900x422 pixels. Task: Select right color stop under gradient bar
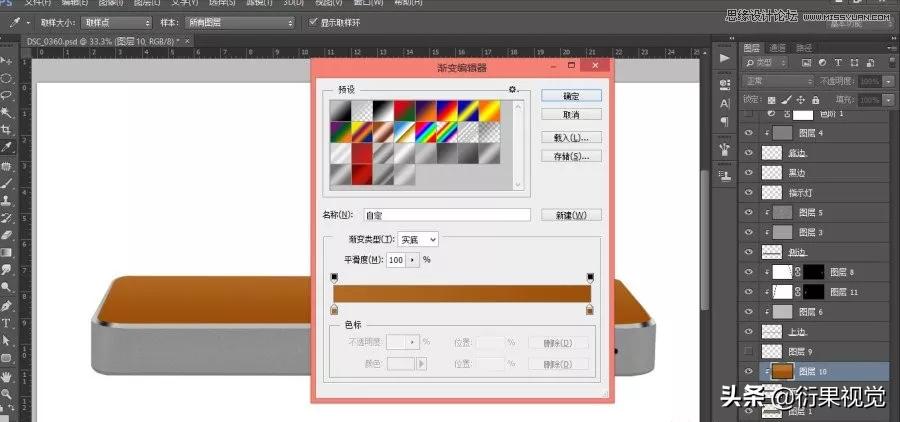click(589, 310)
